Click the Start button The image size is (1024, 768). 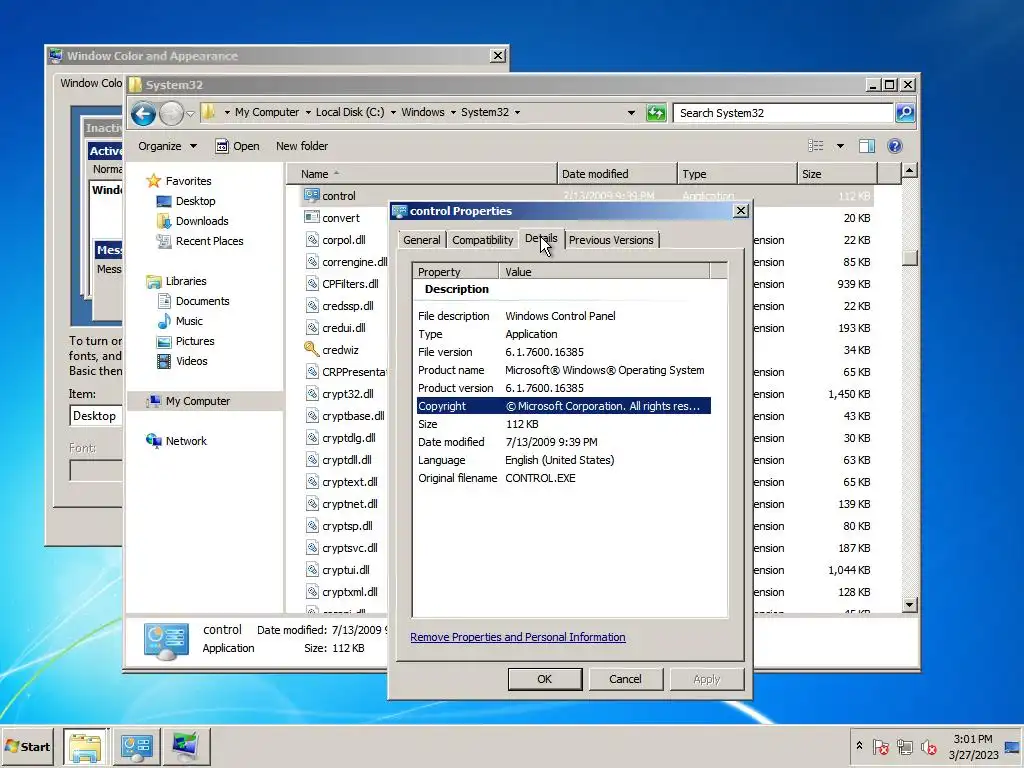[x=28, y=746]
